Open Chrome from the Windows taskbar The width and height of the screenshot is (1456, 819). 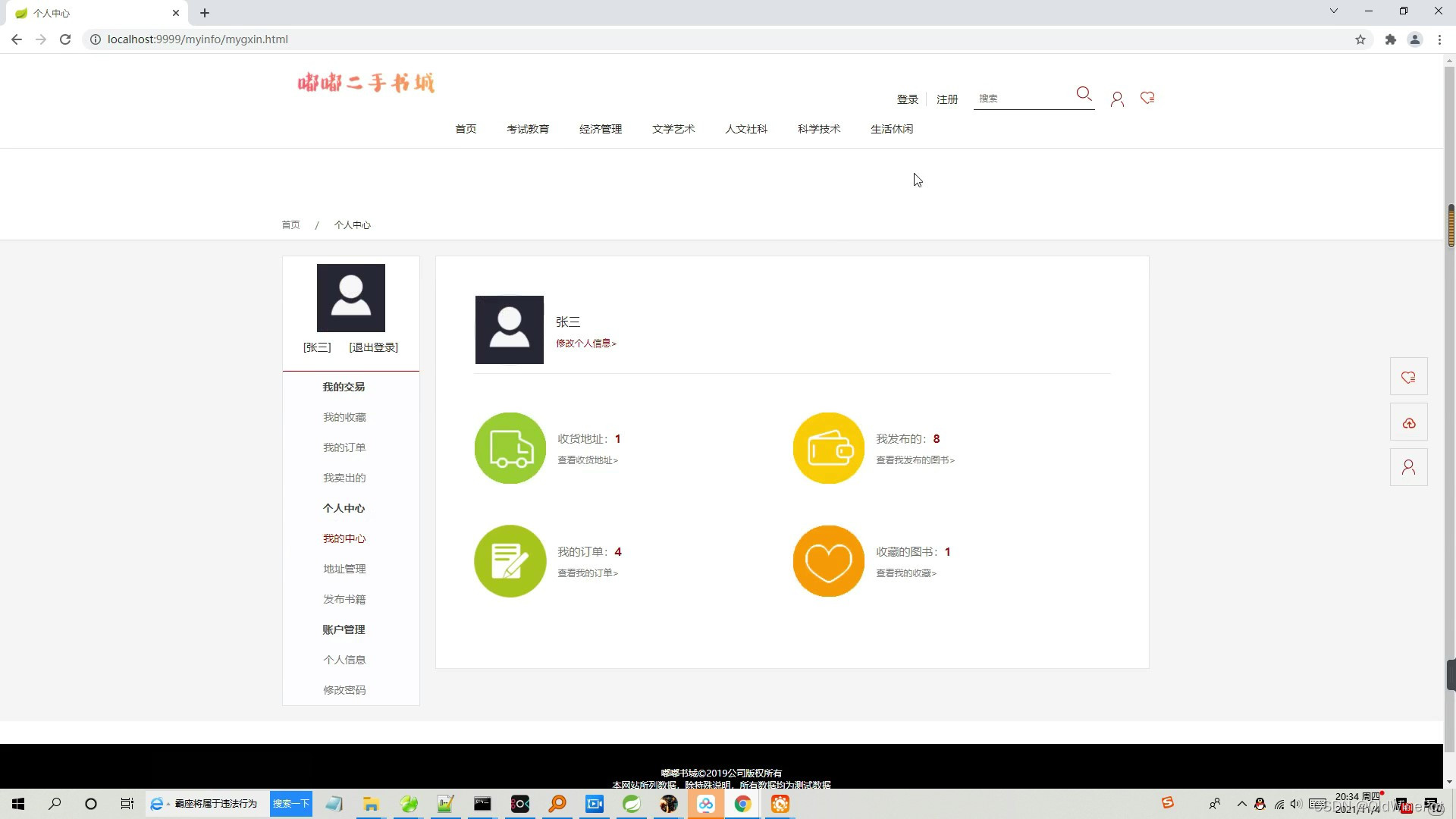[742, 804]
